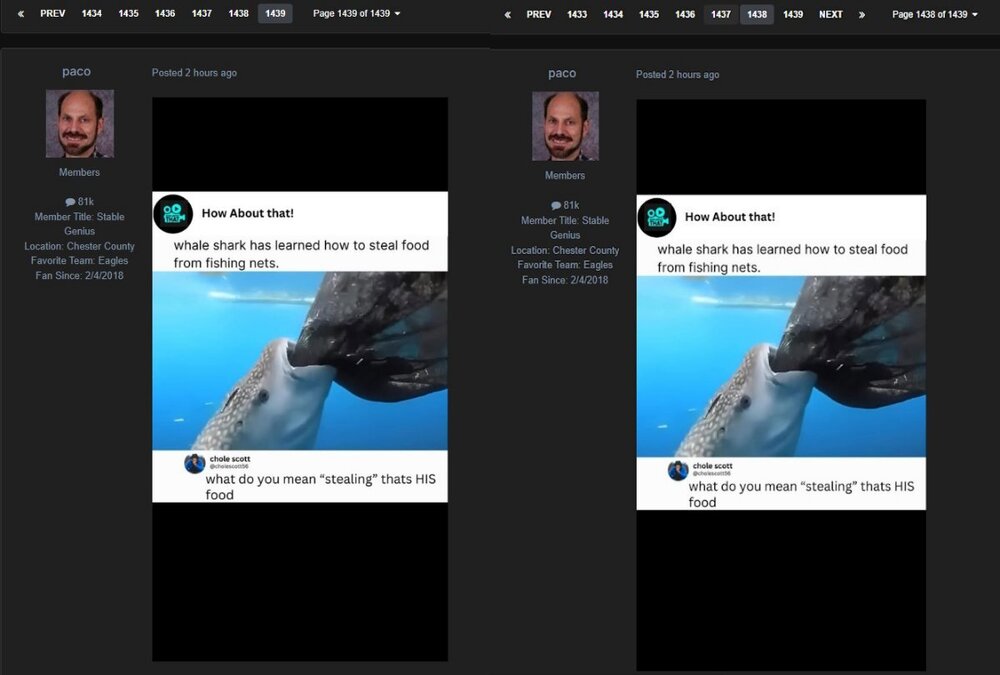
Task: Select current page 1439 in left pagination
Action: point(275,13)
